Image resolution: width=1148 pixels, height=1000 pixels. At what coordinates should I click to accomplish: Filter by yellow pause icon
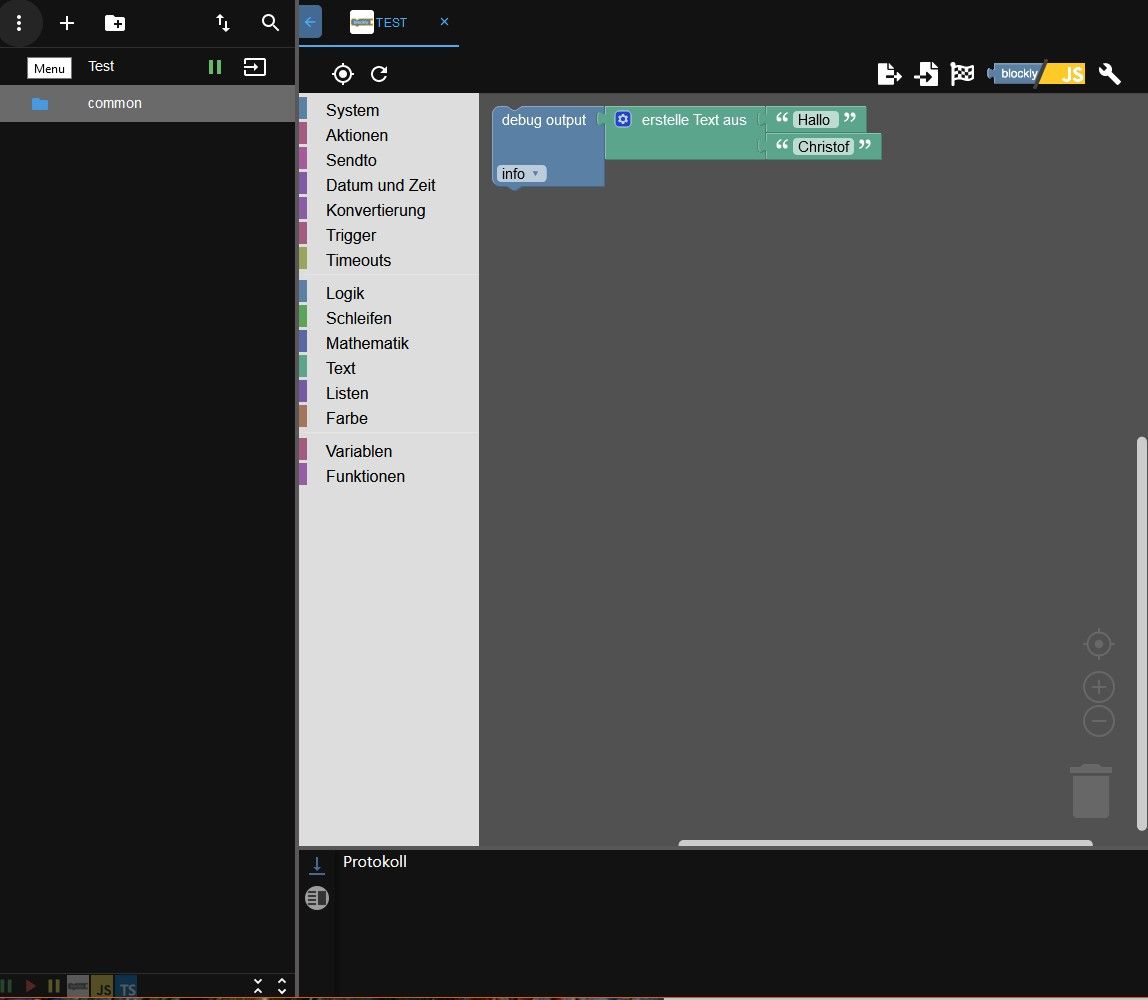tap(54, 986)
